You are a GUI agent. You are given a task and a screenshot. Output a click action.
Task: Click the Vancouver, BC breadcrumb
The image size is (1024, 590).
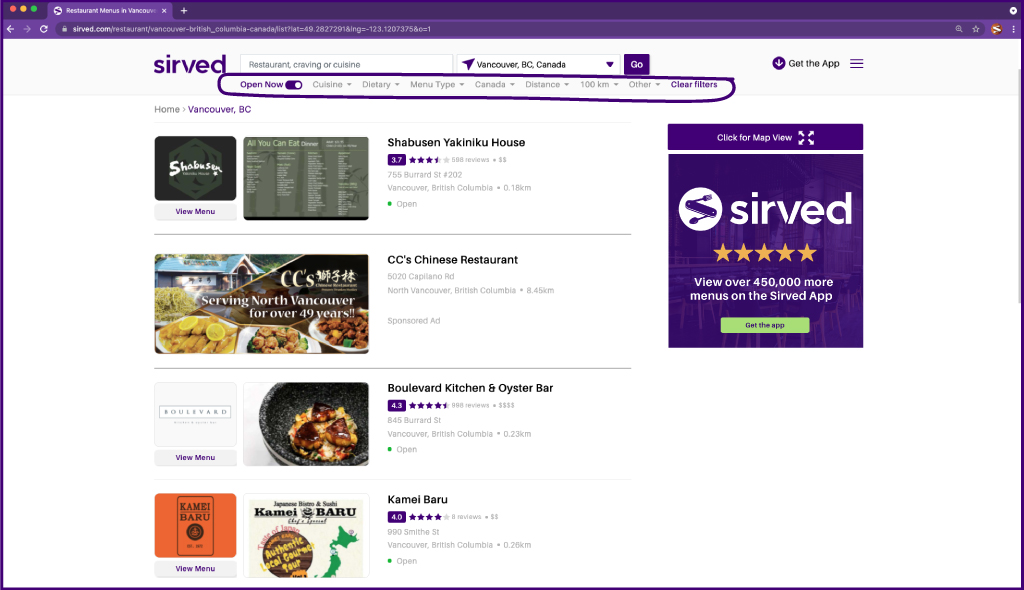point(219,109)
